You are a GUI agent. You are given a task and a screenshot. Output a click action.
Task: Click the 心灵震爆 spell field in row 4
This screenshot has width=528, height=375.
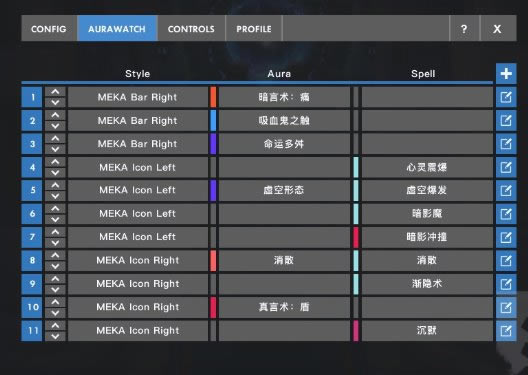tap(427, 167)
